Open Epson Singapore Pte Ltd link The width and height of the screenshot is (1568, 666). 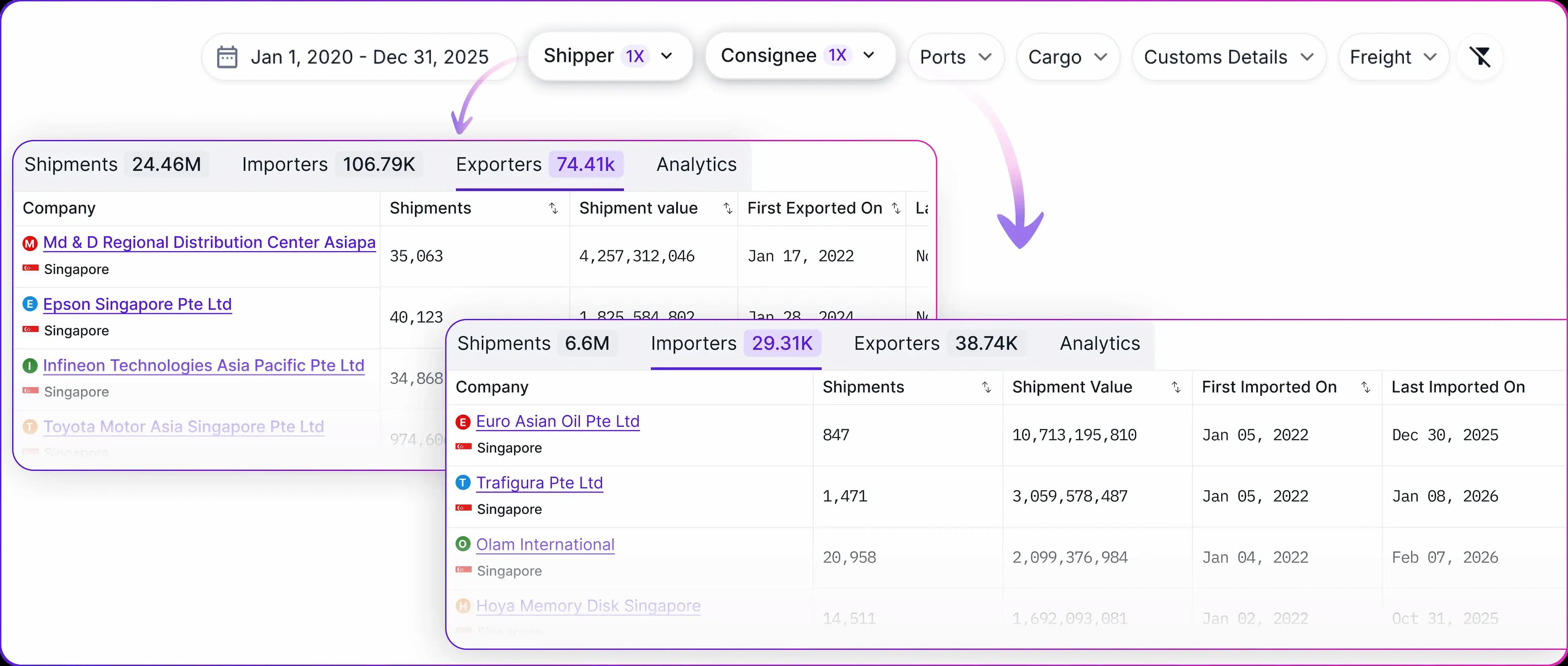click(x=137, y=304)
